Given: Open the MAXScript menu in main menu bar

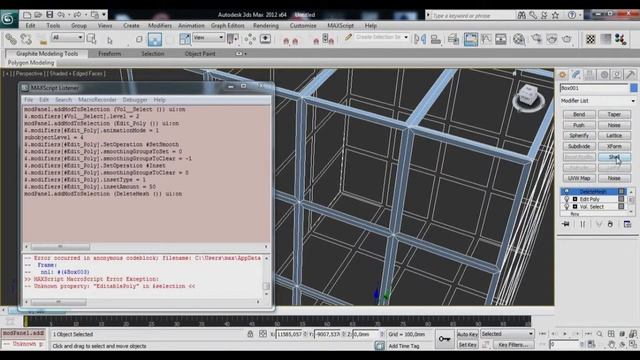Looking at the screenshot, I should 340,25.
